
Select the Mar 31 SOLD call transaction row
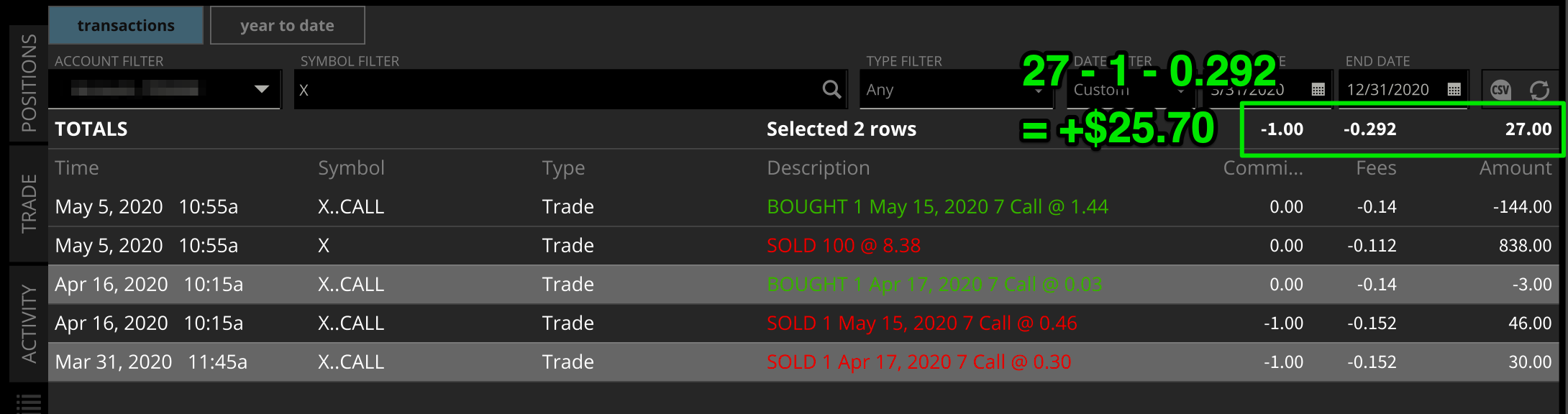coord(503,362)
